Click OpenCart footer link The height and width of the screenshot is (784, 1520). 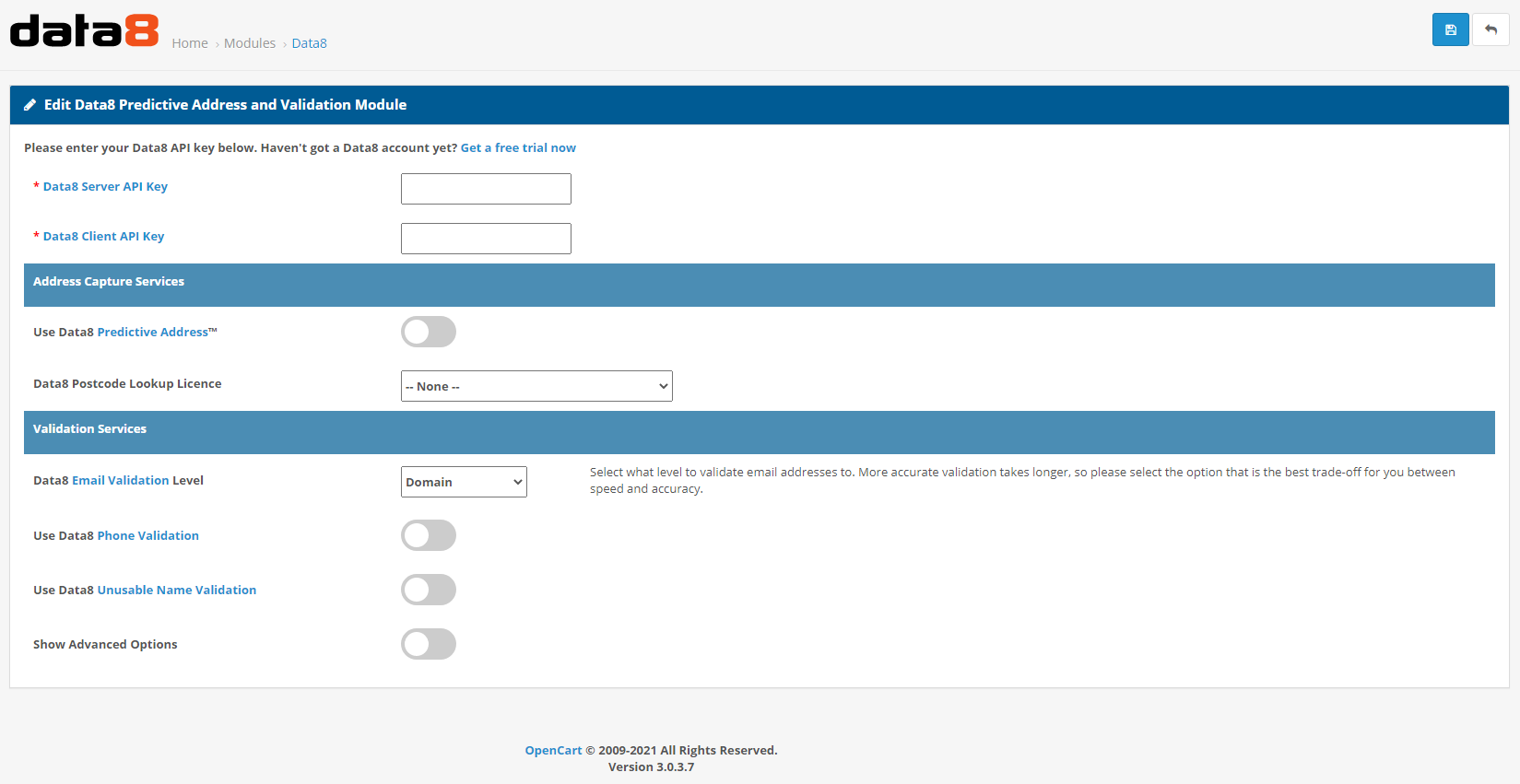(553, 750)
